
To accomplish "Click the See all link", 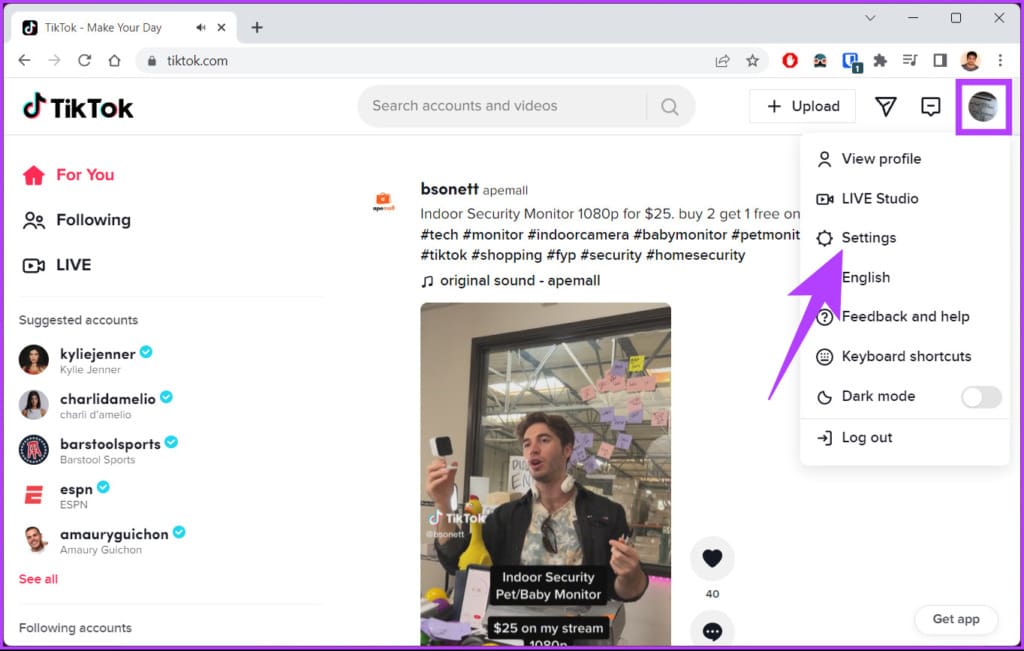I will point(38,579).
